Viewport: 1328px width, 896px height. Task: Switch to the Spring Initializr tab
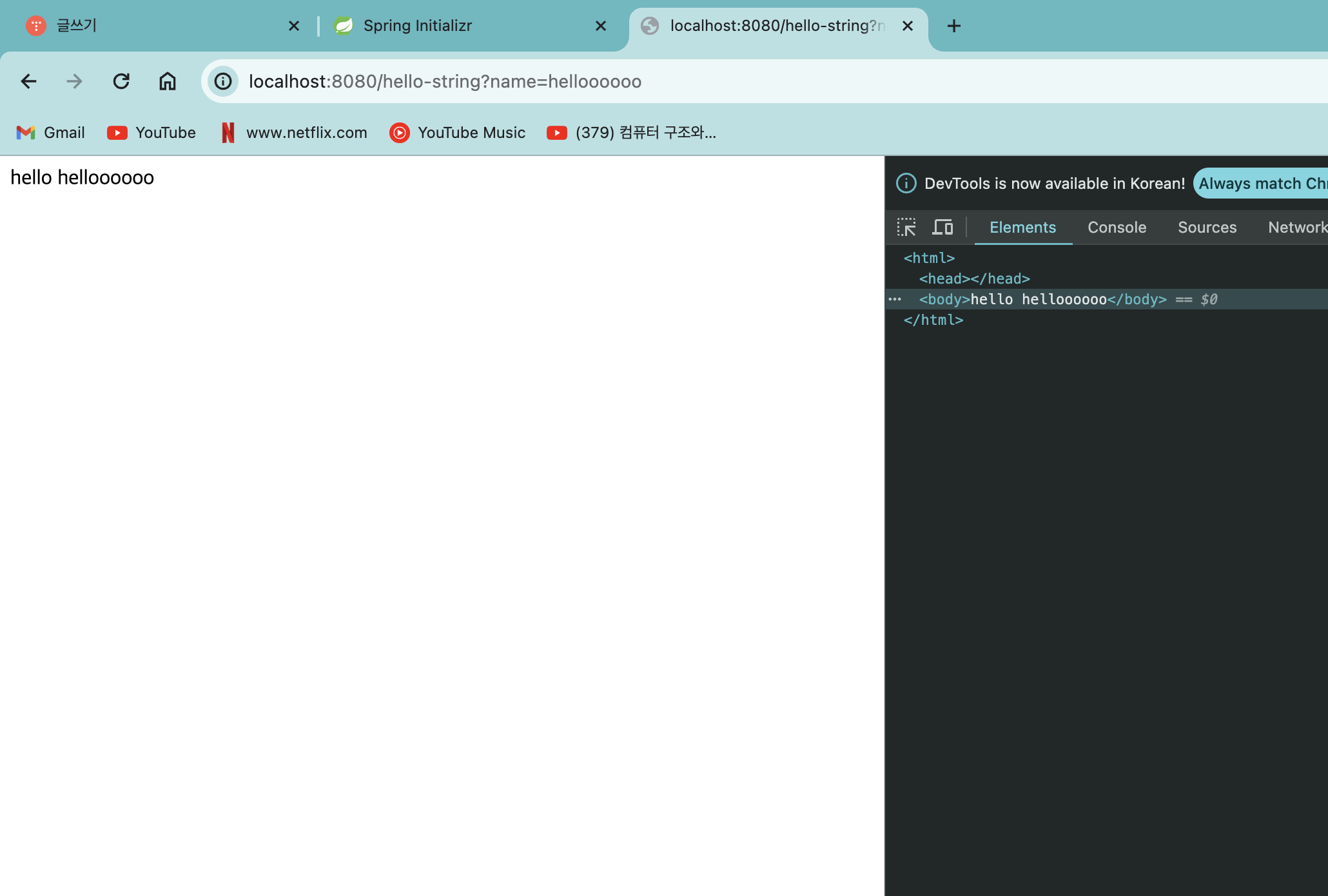[x=418, y=26]
